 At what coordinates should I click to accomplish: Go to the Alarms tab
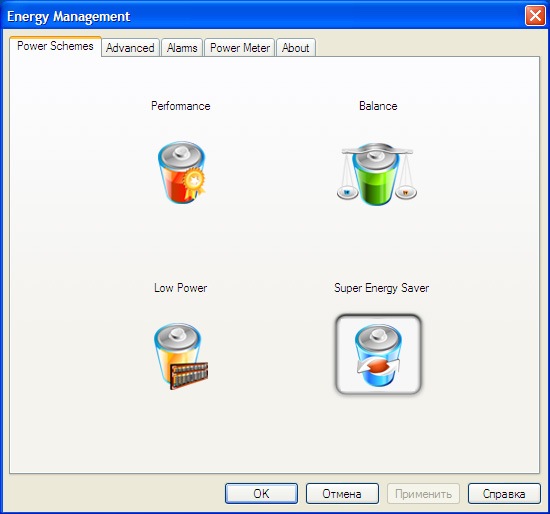coord(182,48)
